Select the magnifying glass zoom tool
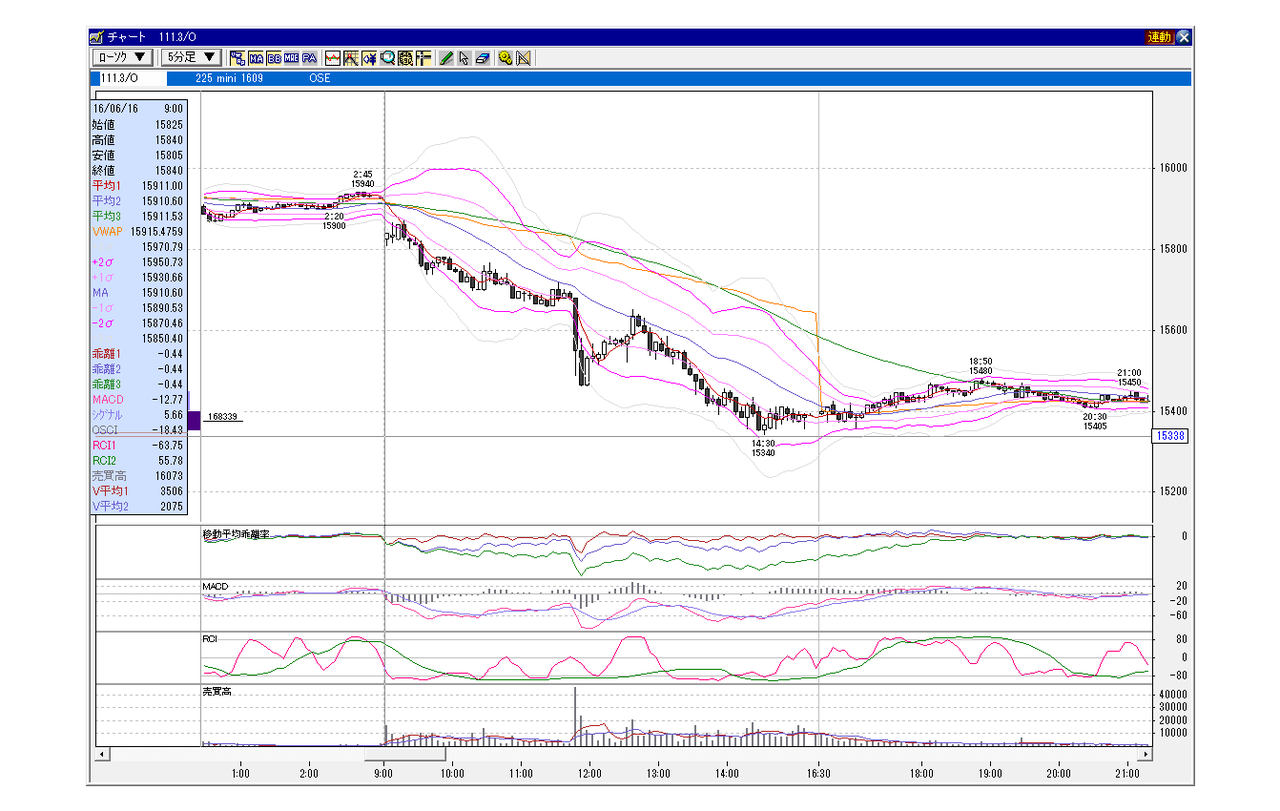Screen dimensions: 1280x811 (x=387, y=58)
